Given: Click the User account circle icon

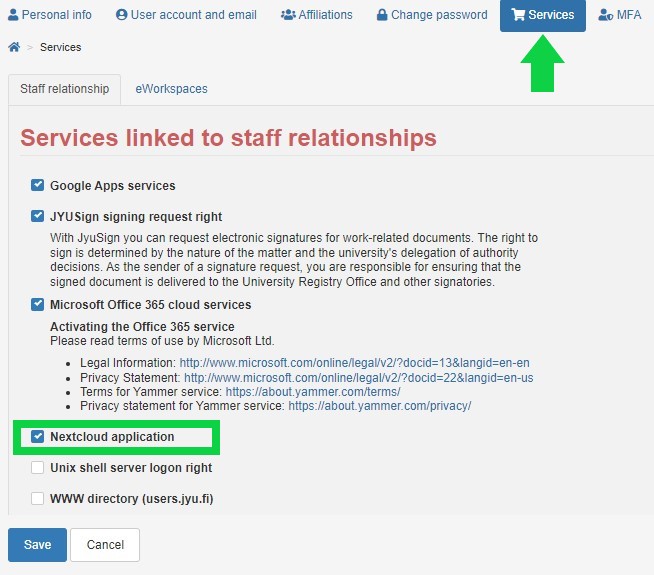Looking at the screenshot, I should [121, 15].
